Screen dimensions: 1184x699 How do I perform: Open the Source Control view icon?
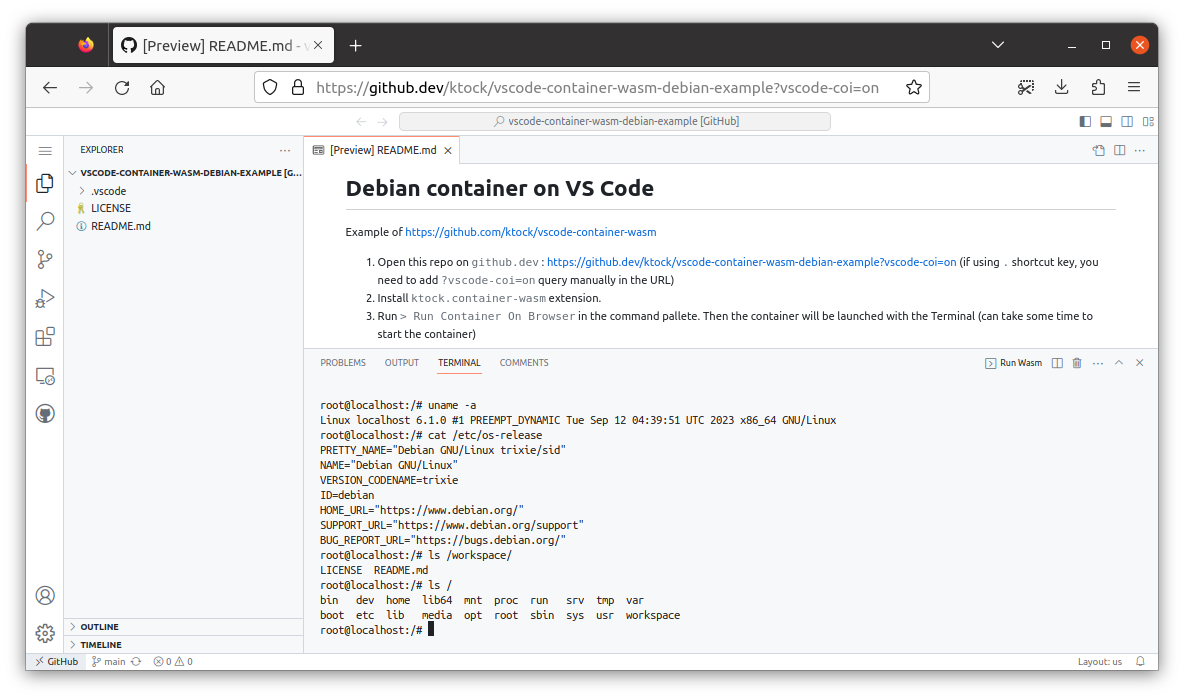[x=45, y=260]
